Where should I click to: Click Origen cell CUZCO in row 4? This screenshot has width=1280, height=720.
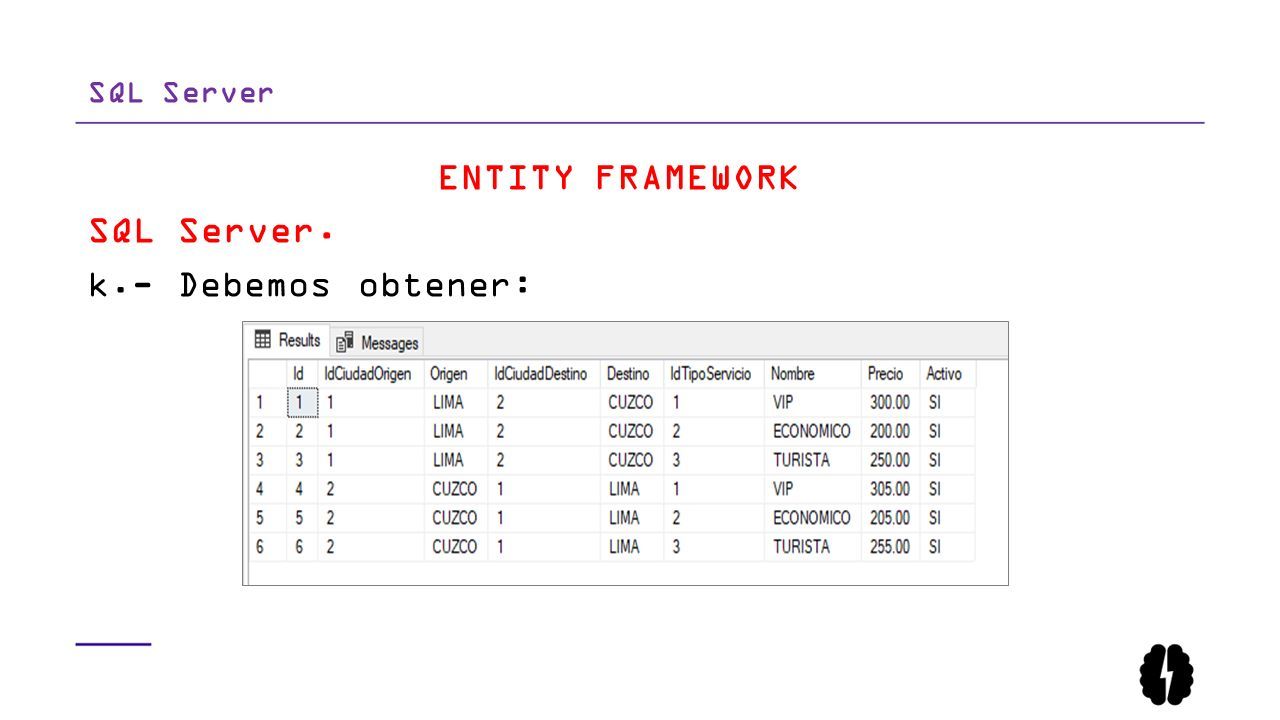(455, 490)
